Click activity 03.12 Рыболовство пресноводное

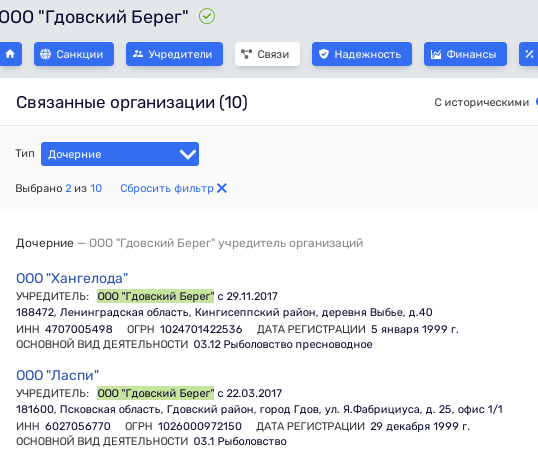coord(283,344)
